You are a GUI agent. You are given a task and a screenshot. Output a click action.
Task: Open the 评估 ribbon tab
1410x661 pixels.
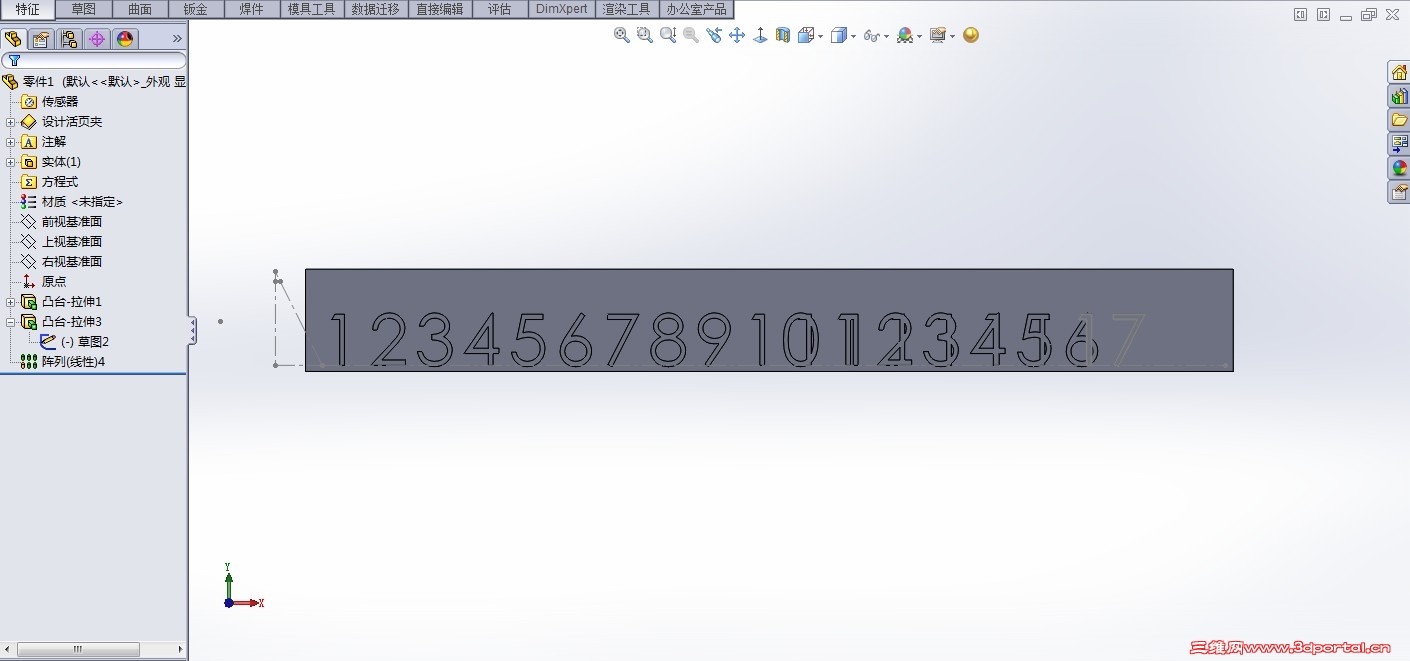click(500, 9)
